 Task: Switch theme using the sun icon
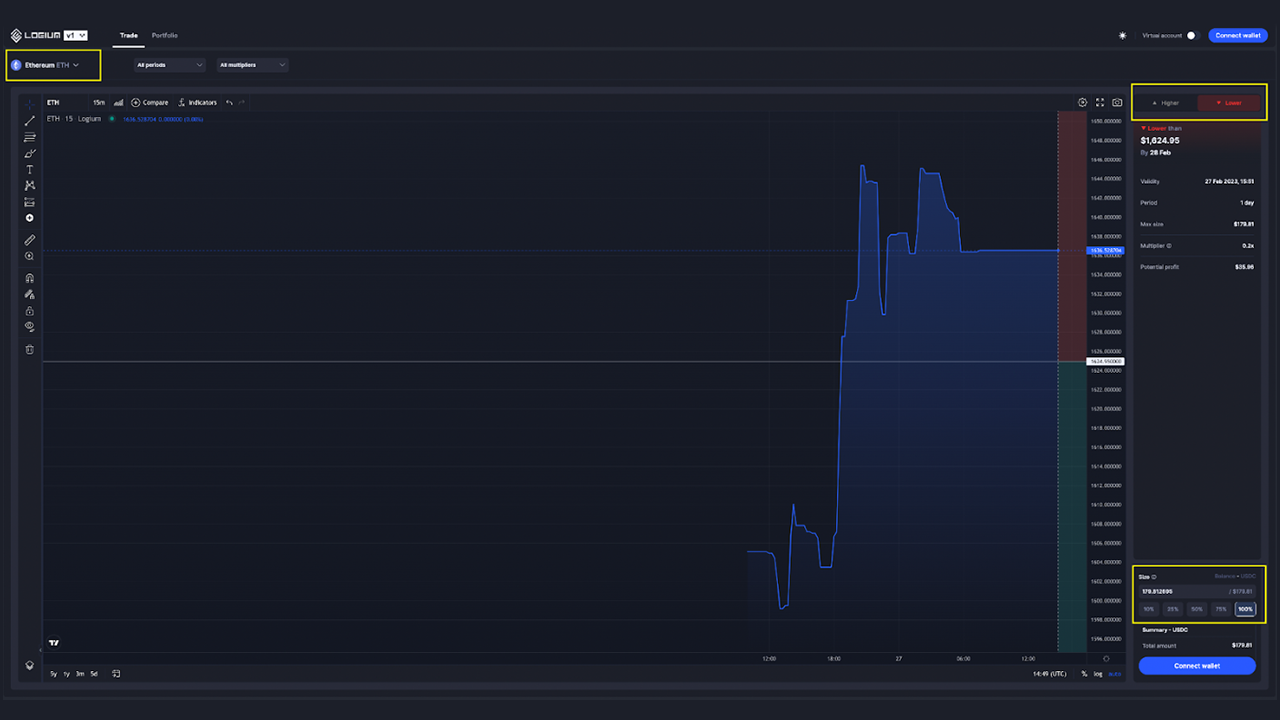pyautogui.click(x=1122, y=35)
